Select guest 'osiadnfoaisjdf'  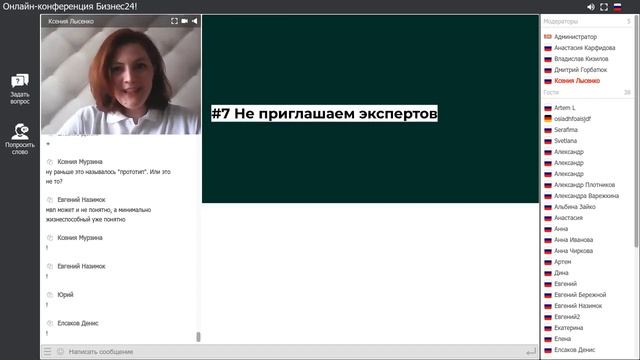[x=572, y=119]
